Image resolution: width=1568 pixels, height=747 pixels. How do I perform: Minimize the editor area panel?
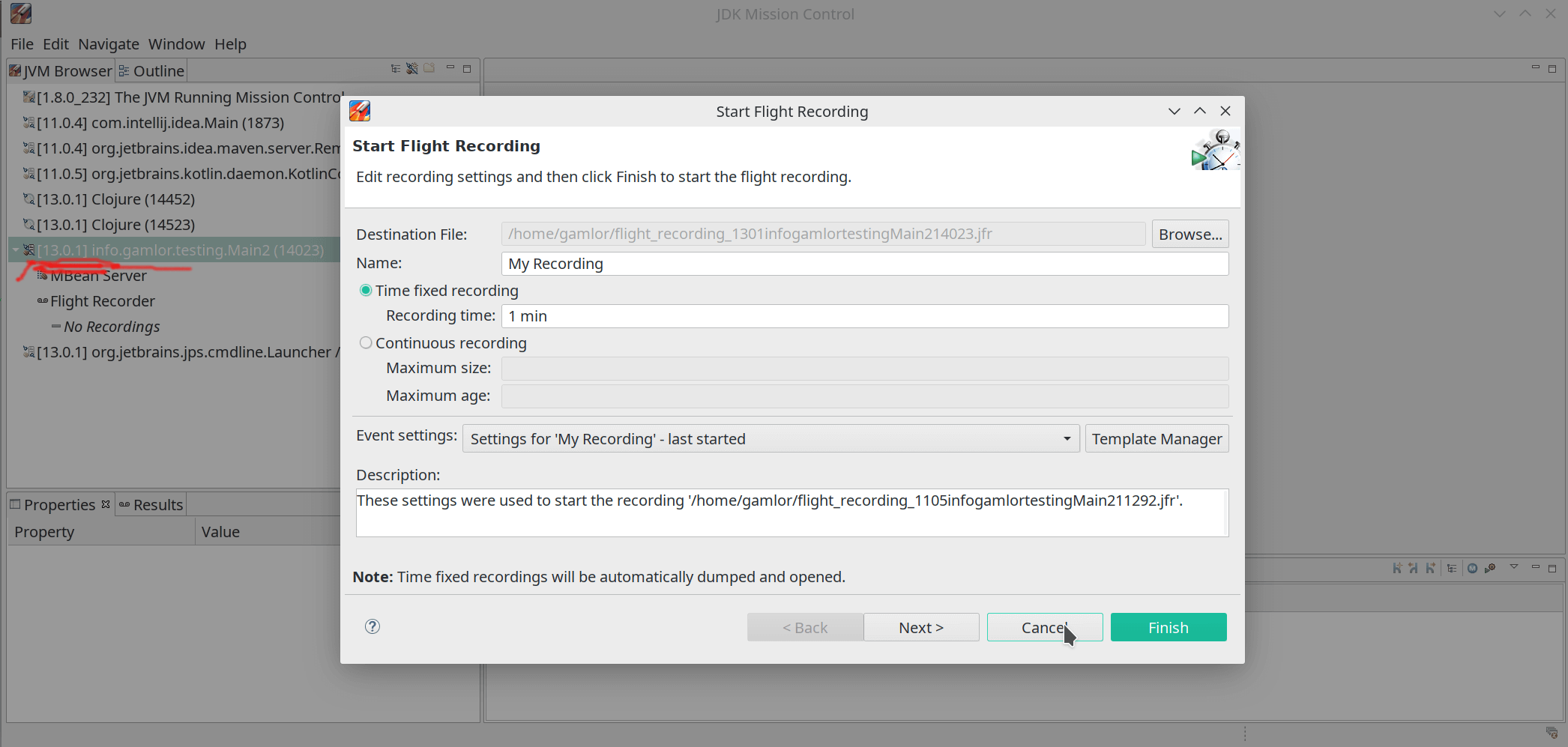click(x=1535, y=68)
